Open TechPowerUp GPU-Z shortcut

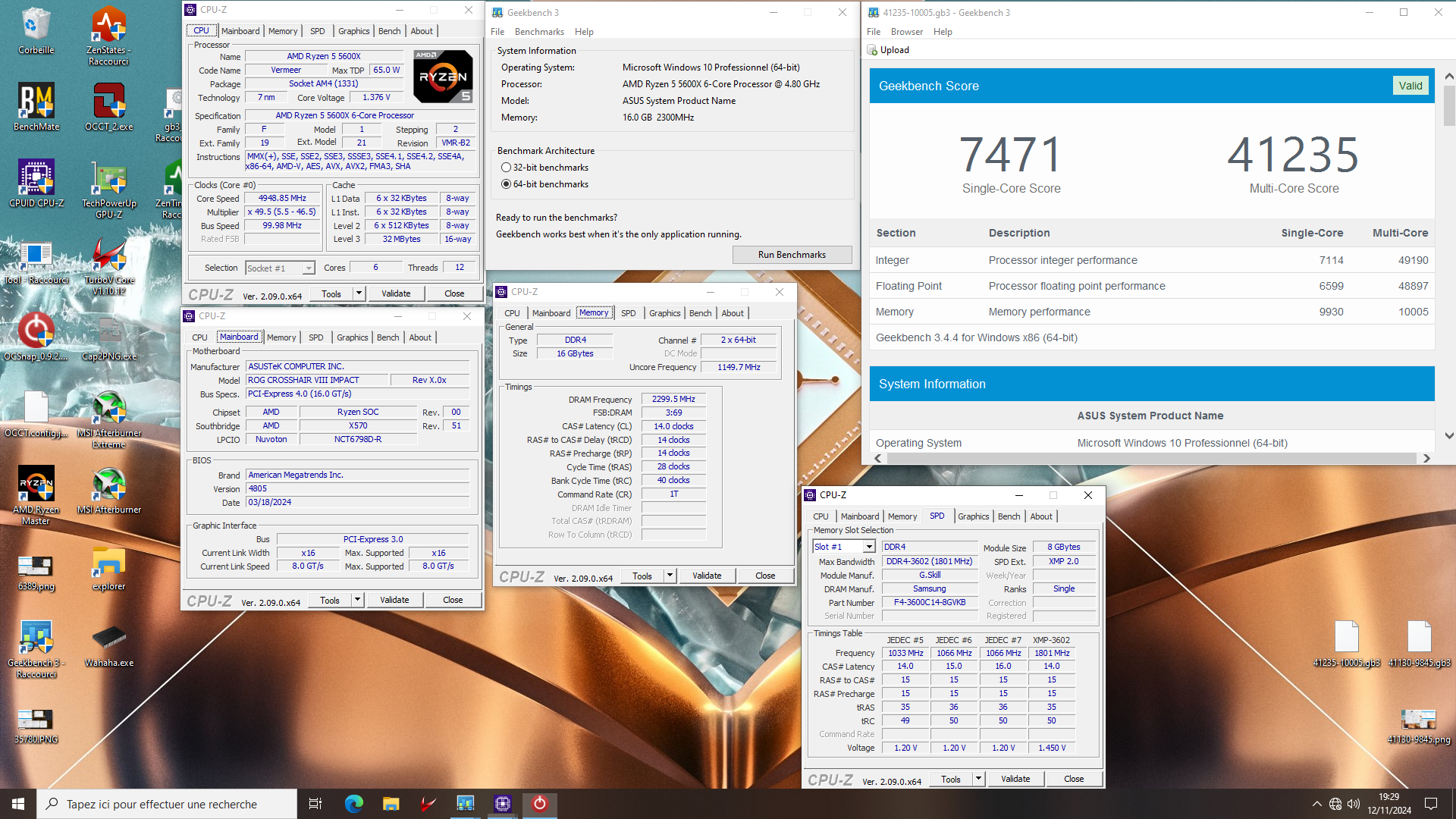[x=108, y=189]
